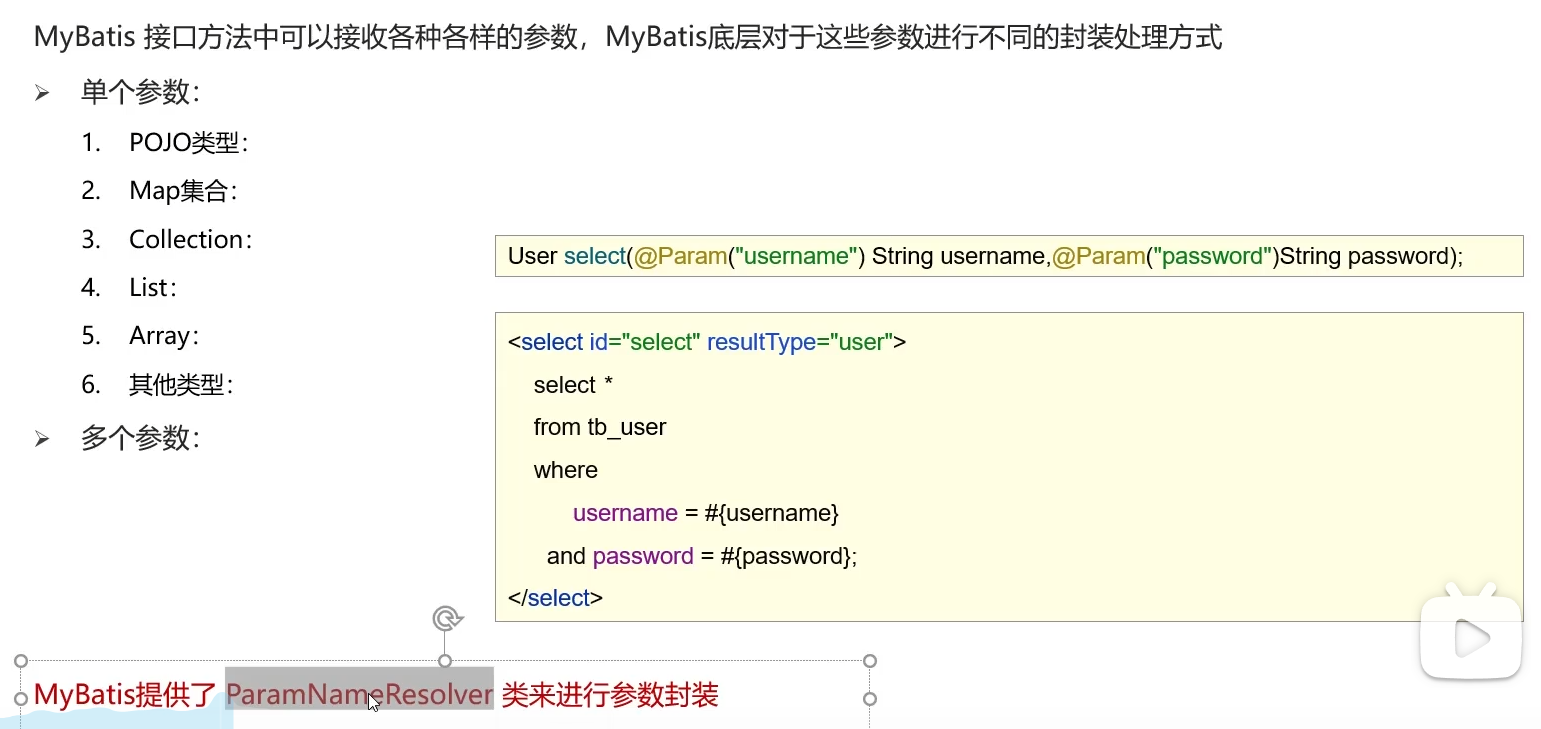The image size is (1541, 729).
Task: Click the closing '</select>' tag
Action: (x=555, y=598)
